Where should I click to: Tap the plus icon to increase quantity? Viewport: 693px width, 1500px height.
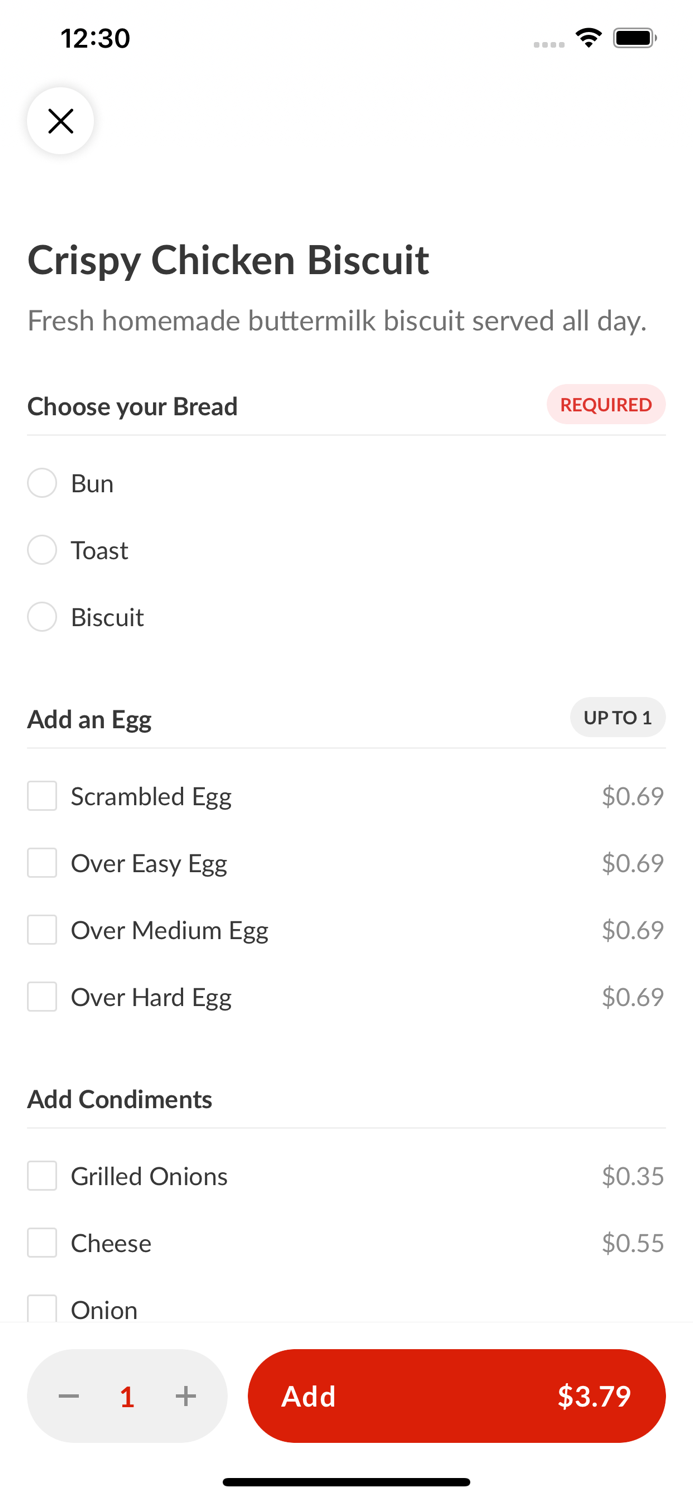[x=186, y=1396]
